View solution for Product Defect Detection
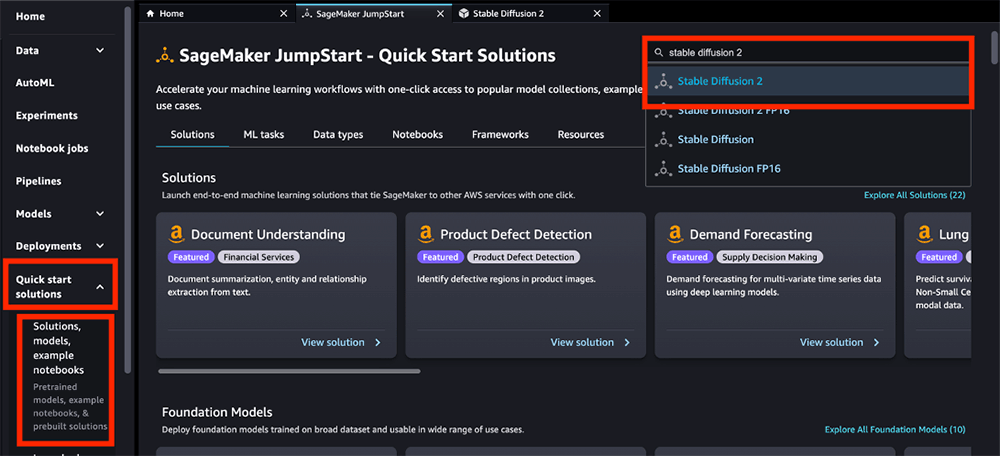 point(582,342)
